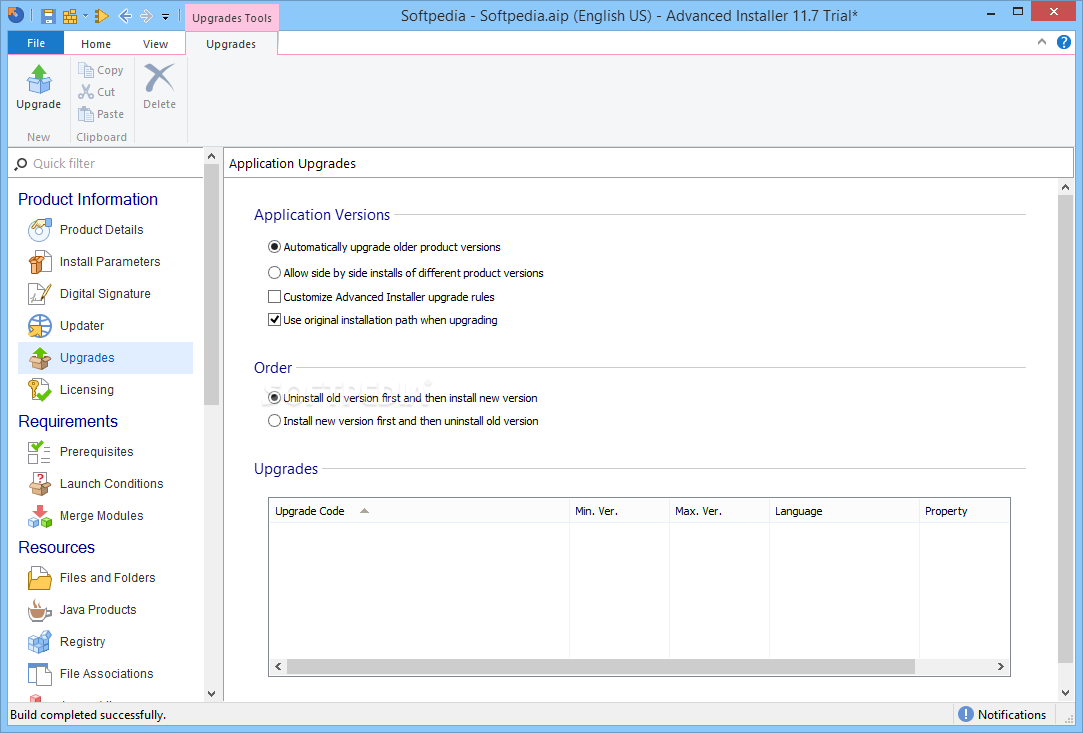
Task: Open the File menu
Action: coord(36,43)
